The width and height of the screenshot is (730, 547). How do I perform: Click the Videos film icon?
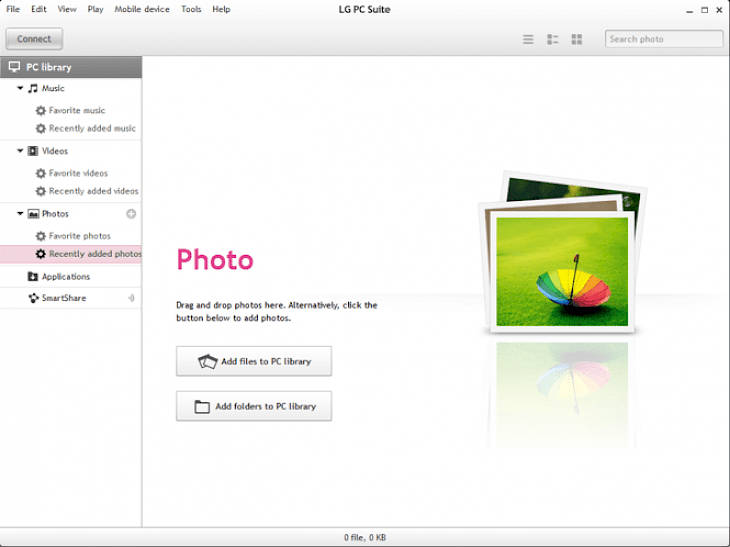click(x=33, y=151)
